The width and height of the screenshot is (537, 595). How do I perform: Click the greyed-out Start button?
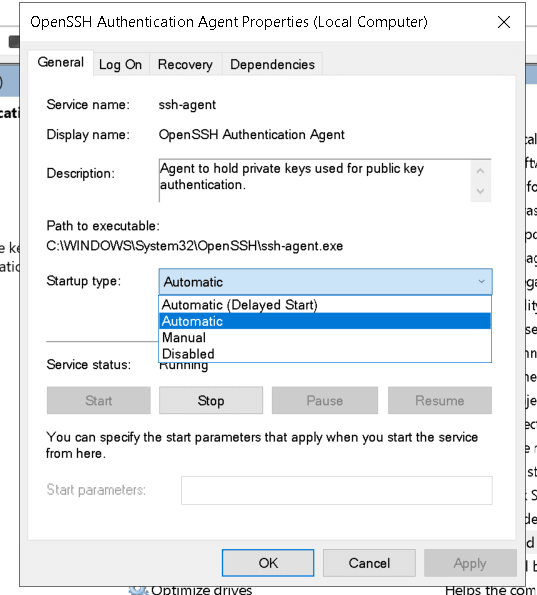(x=99, y=400)
